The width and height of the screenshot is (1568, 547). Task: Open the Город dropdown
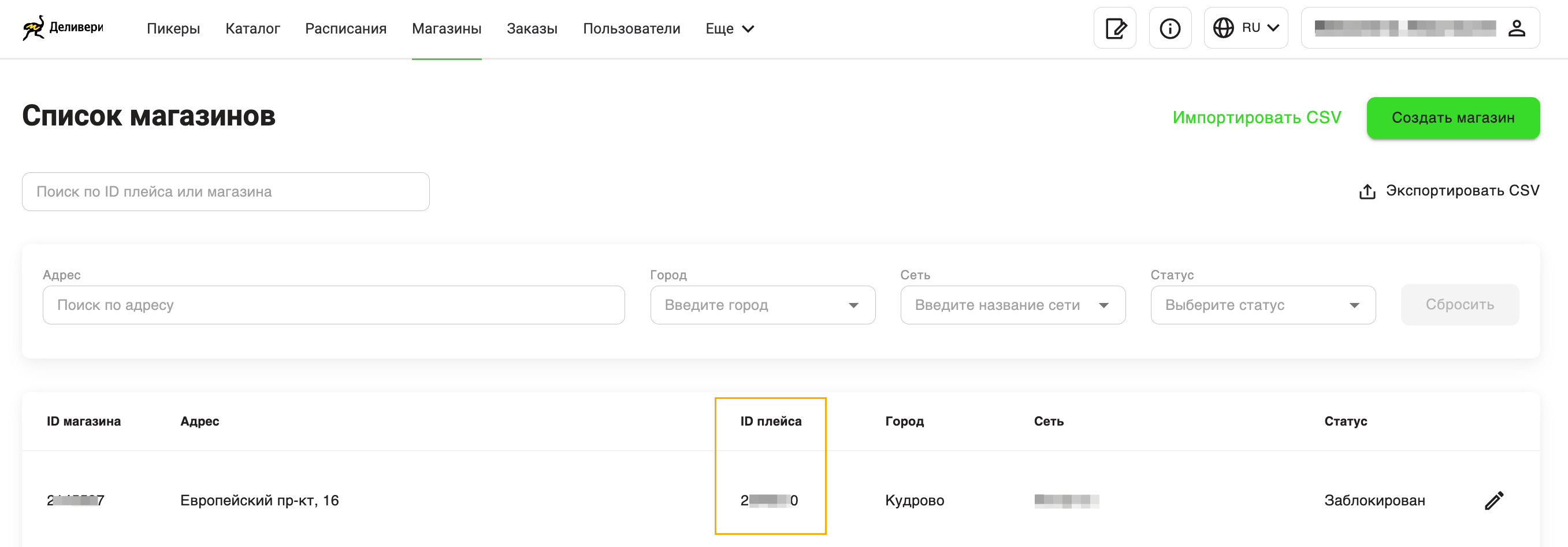762,305
